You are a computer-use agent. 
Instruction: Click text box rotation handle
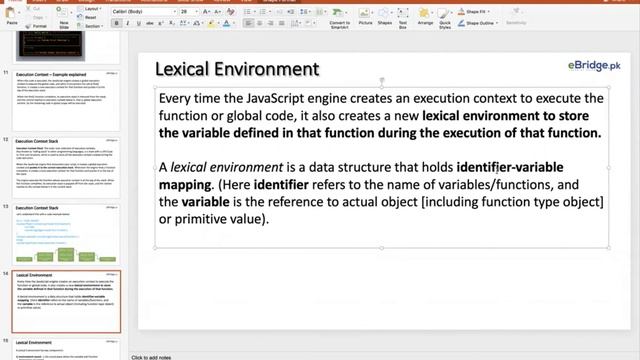click(382, 80)
